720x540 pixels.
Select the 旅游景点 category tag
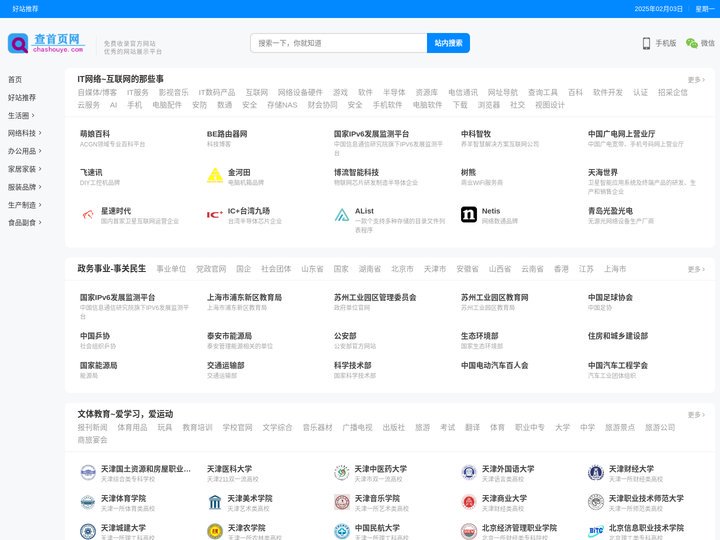click(x=619, y=428)
